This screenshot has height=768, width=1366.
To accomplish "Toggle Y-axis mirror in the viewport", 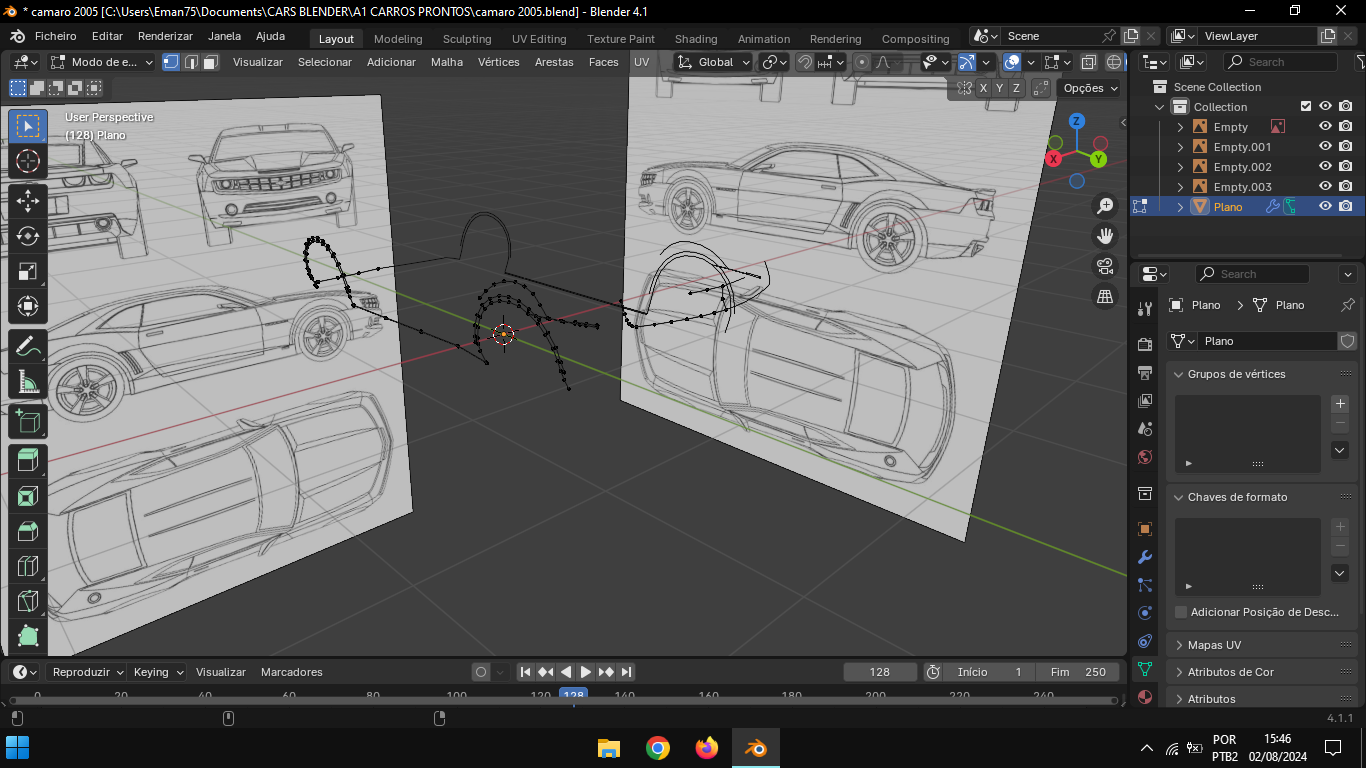I will (x=1000, y=88).
